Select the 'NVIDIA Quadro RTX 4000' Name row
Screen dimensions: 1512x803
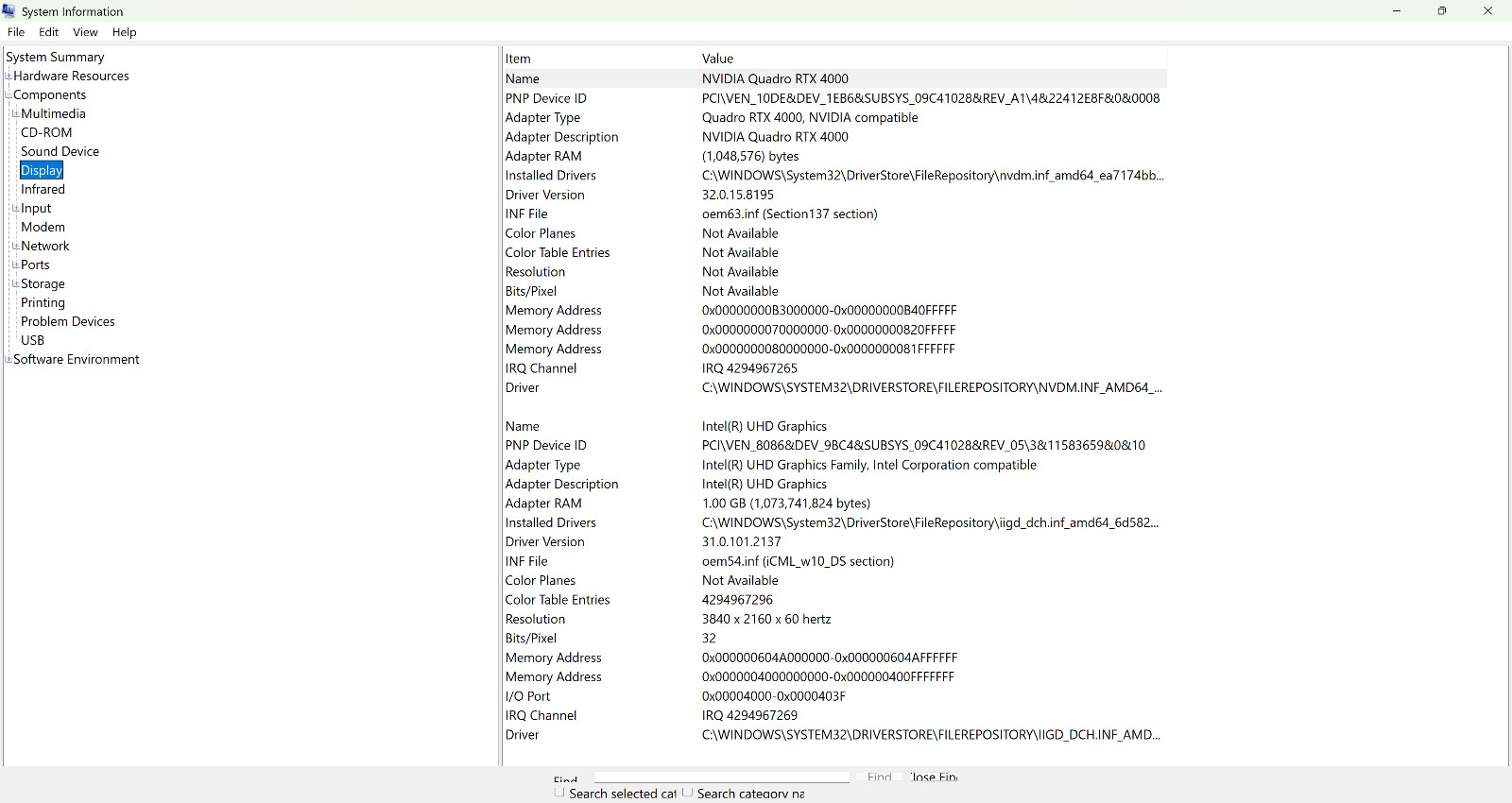pos(835,79)
